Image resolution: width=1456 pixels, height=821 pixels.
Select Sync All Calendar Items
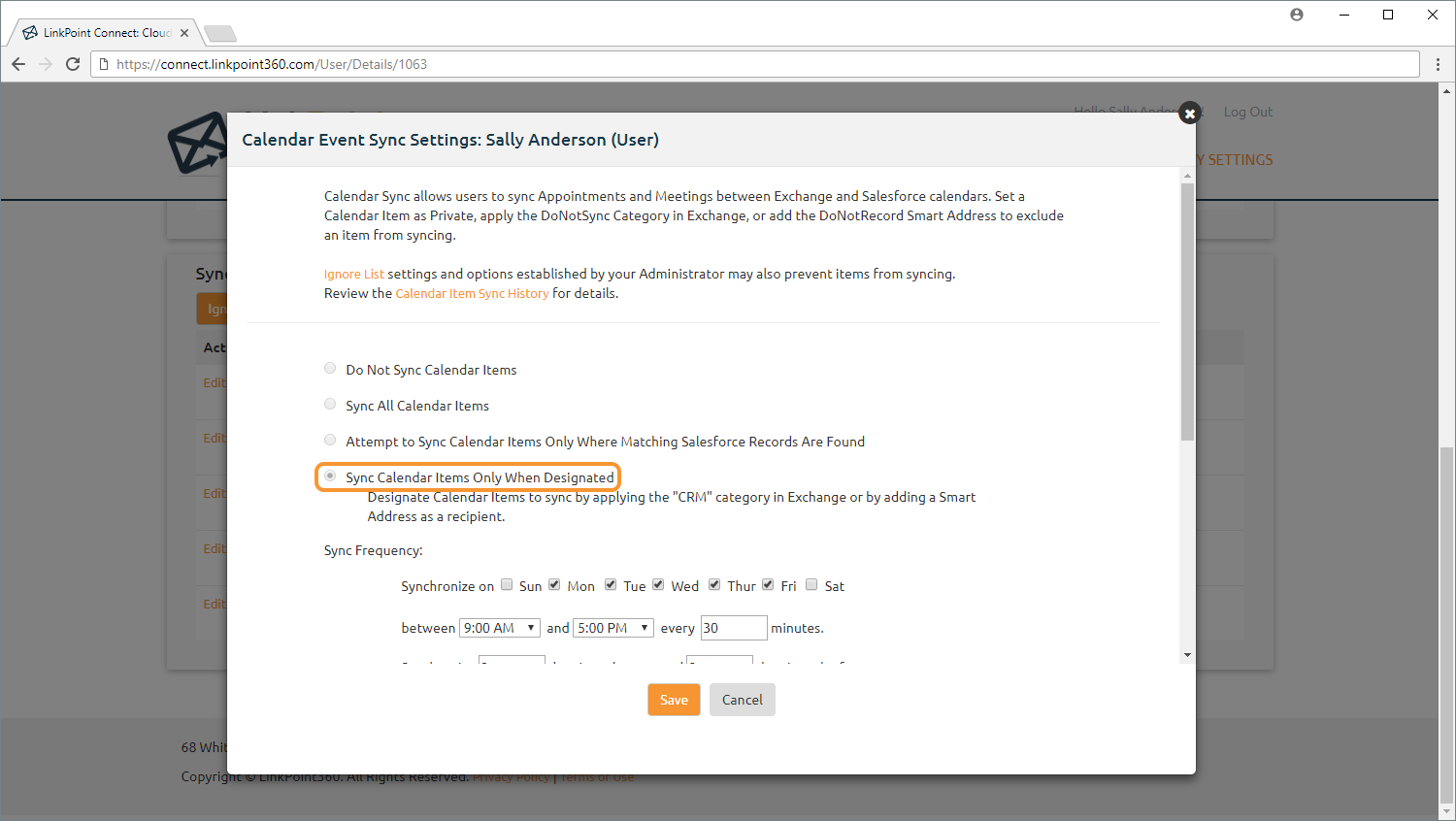(330, 405)
